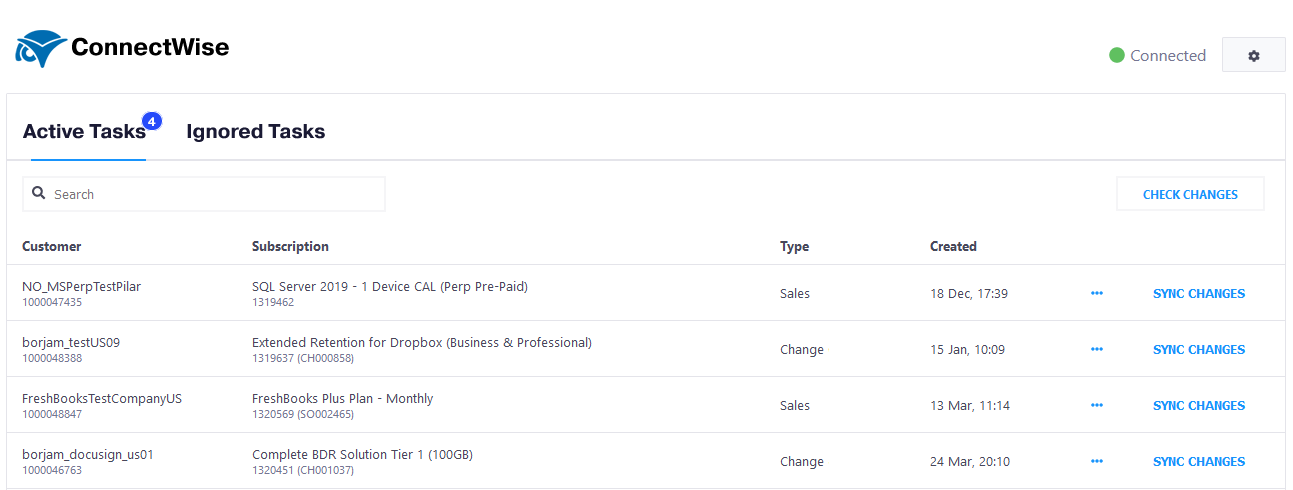
Task: Click the Customer column header
Action: (x=52, y=246)
